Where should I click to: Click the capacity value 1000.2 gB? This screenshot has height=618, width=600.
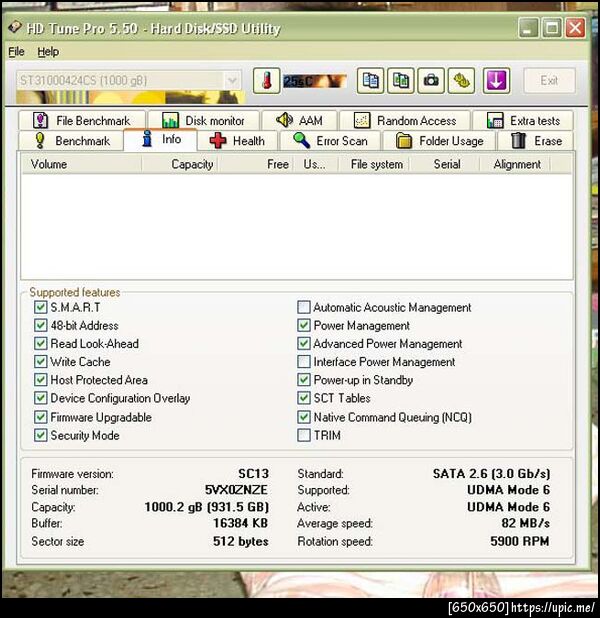click(207, 506)
